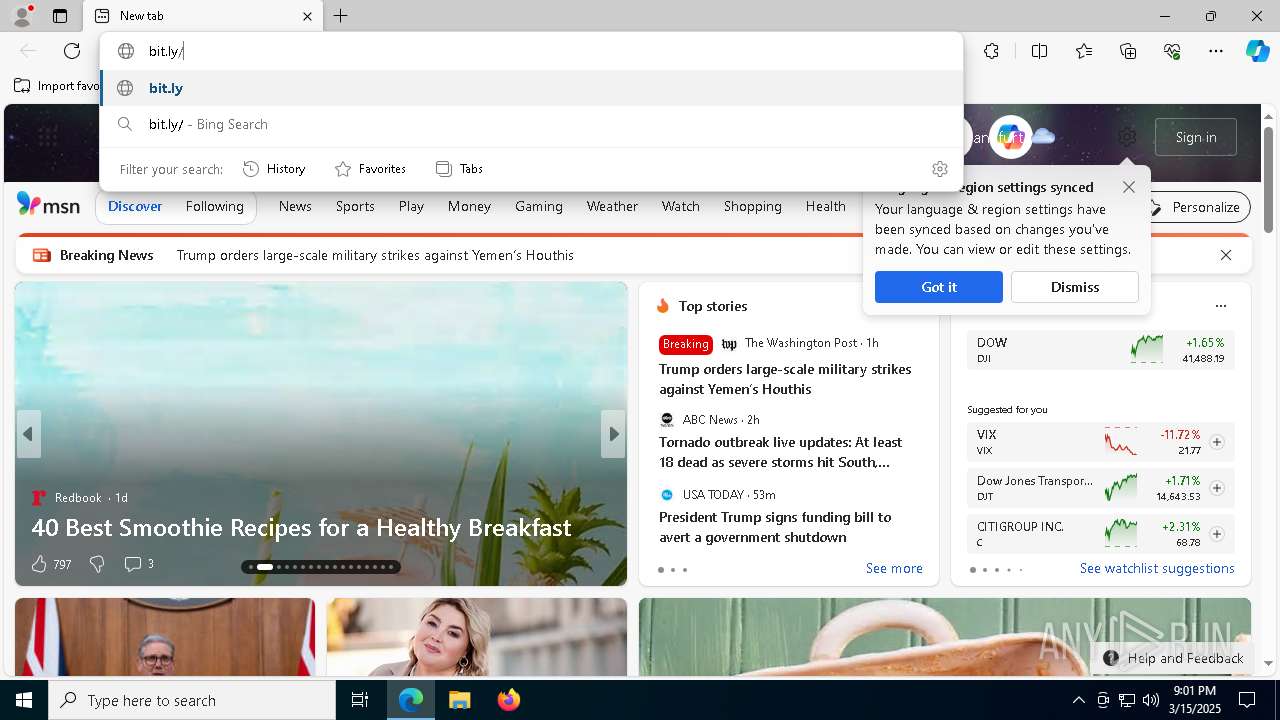Filter search by Tabs
1280x720 pixels.
pyautogui.click(x=460, y=169)
